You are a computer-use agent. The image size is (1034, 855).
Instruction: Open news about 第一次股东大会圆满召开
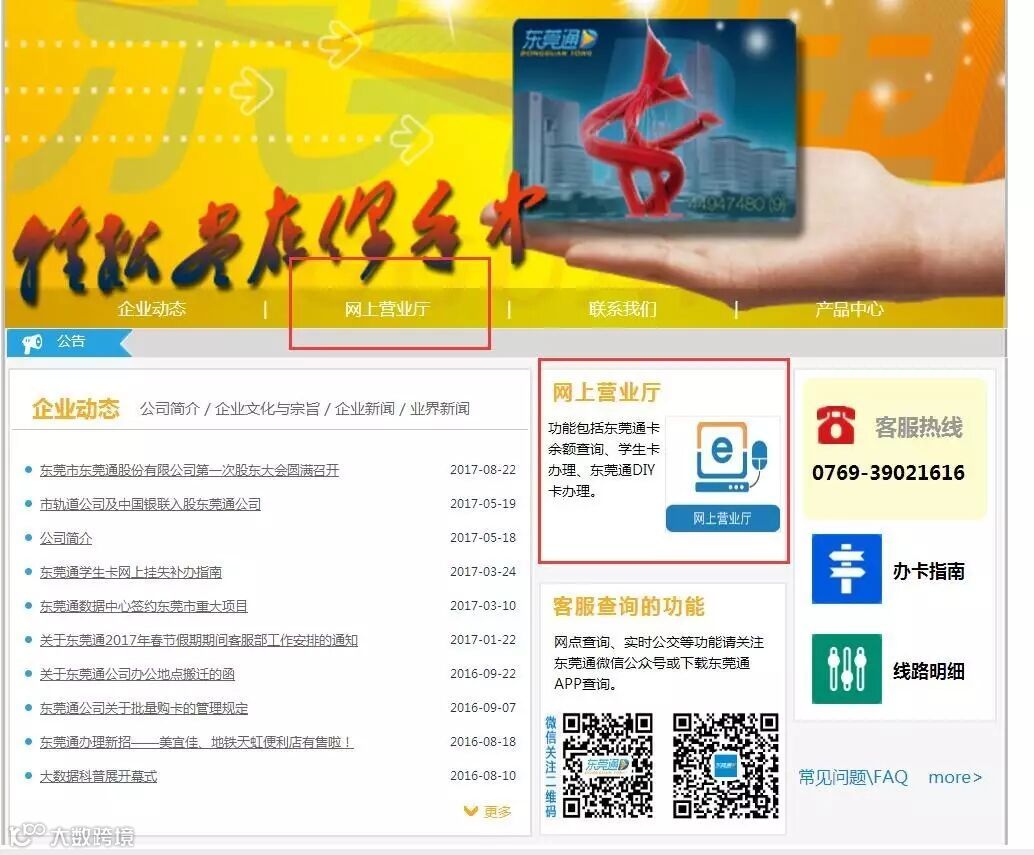[189, 470]
